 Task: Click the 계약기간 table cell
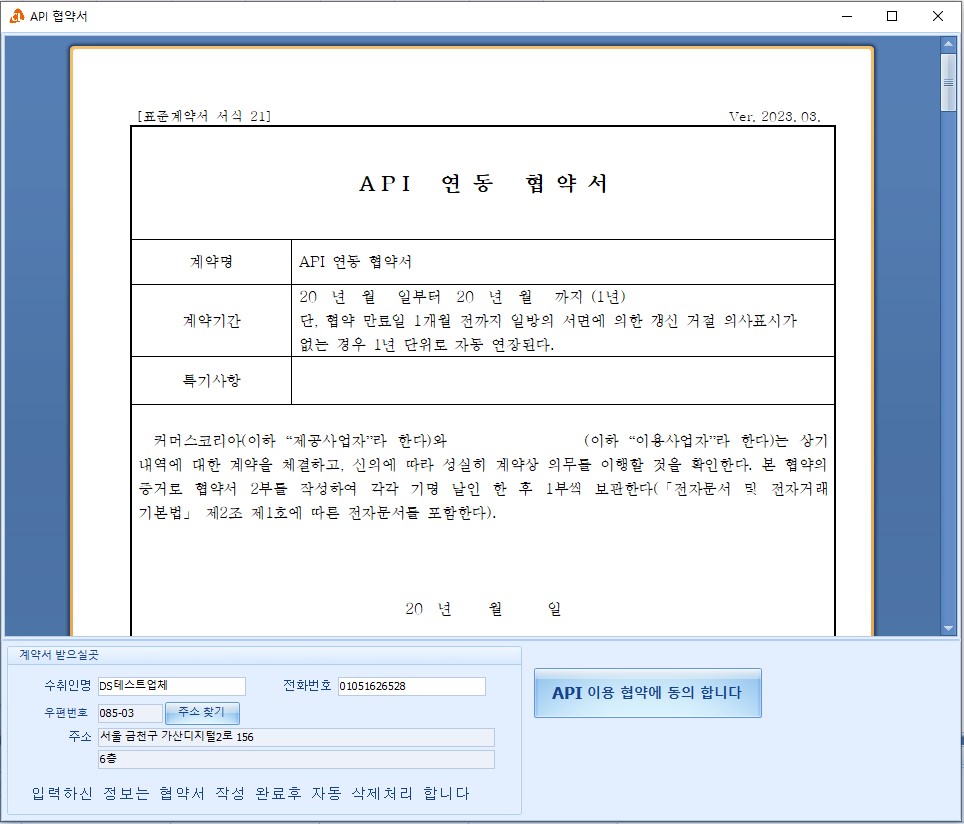211,320
